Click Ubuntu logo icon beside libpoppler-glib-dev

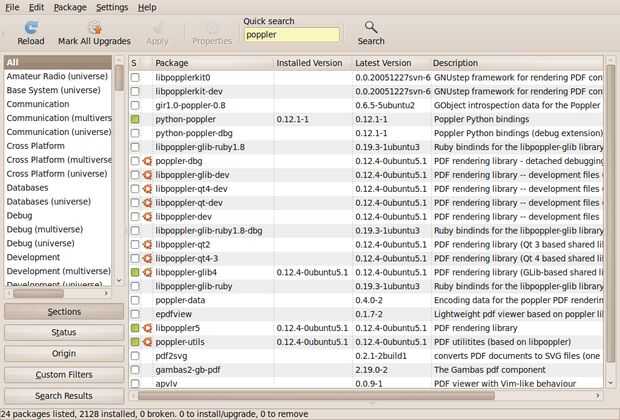(x=147, y=175)
